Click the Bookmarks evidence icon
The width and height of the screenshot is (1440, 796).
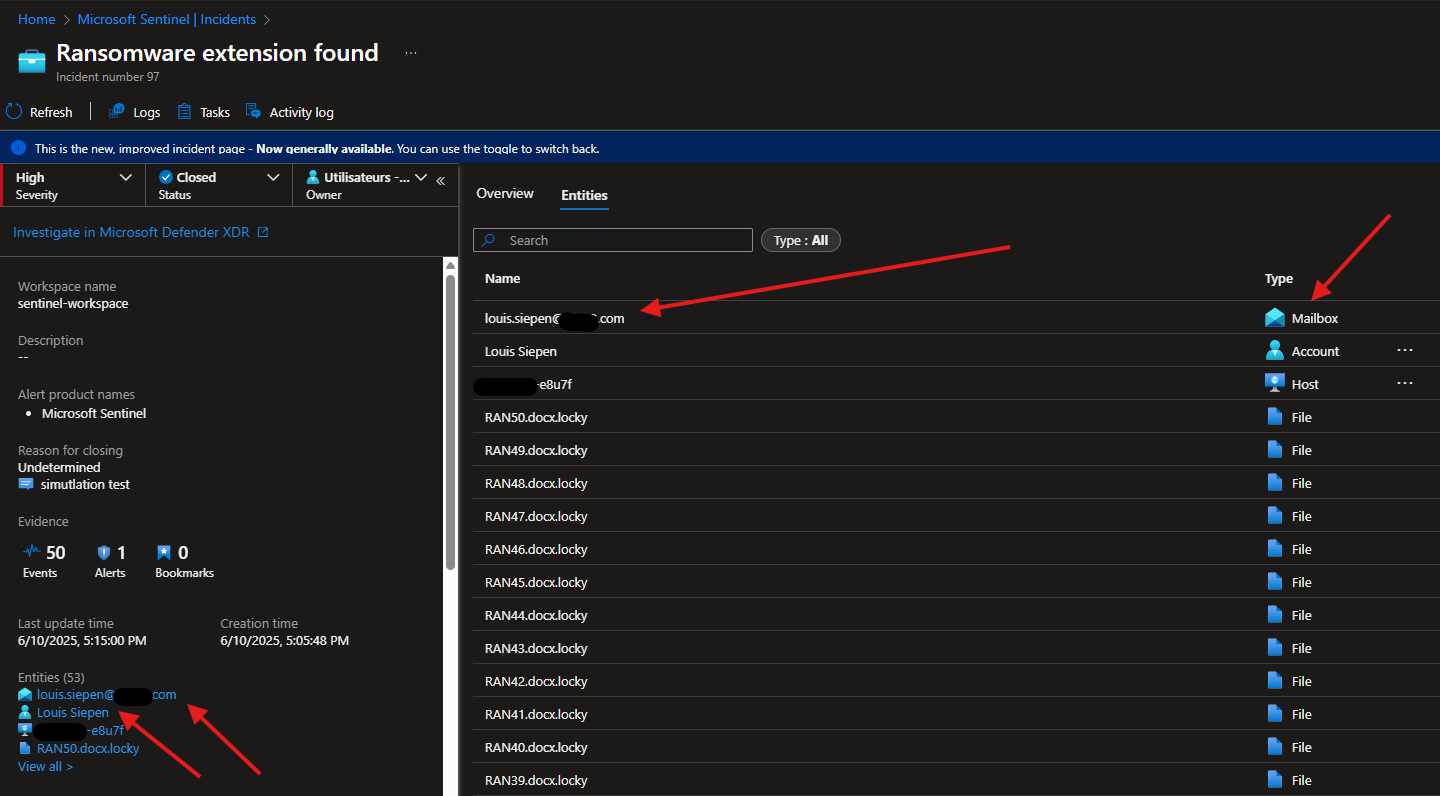164,552
